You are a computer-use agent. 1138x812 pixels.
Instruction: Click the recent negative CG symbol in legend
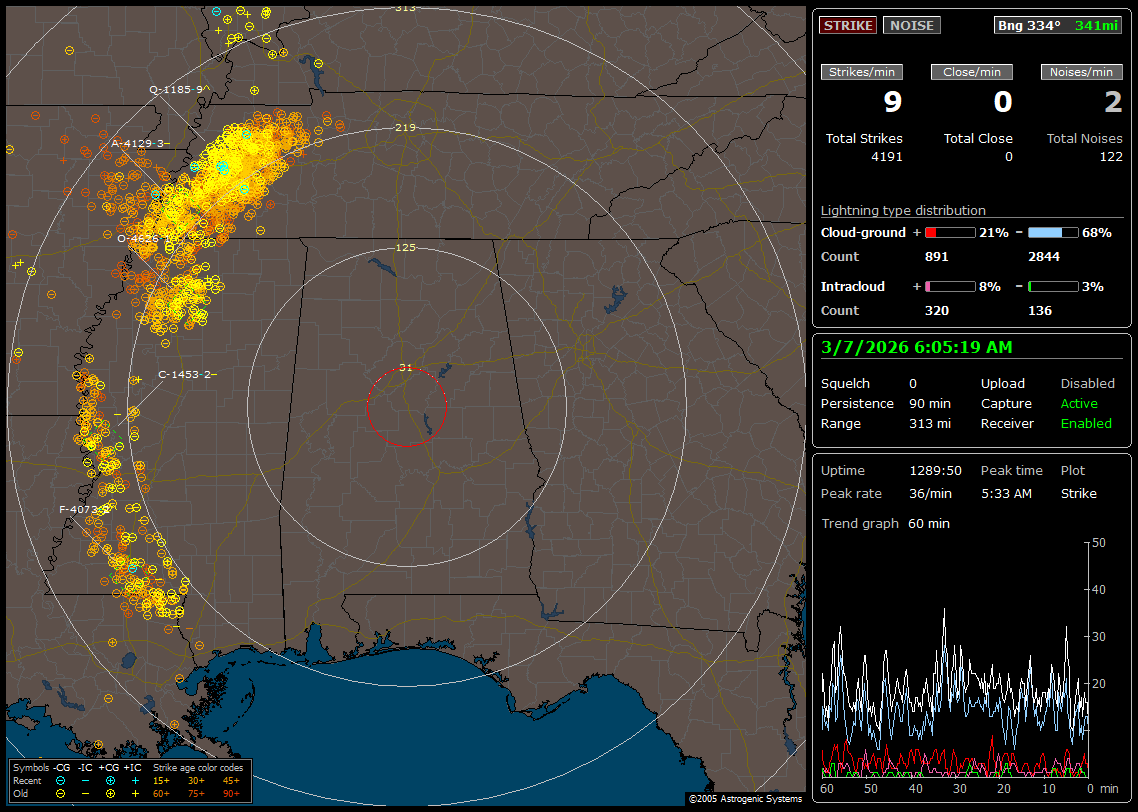[61, 780]
